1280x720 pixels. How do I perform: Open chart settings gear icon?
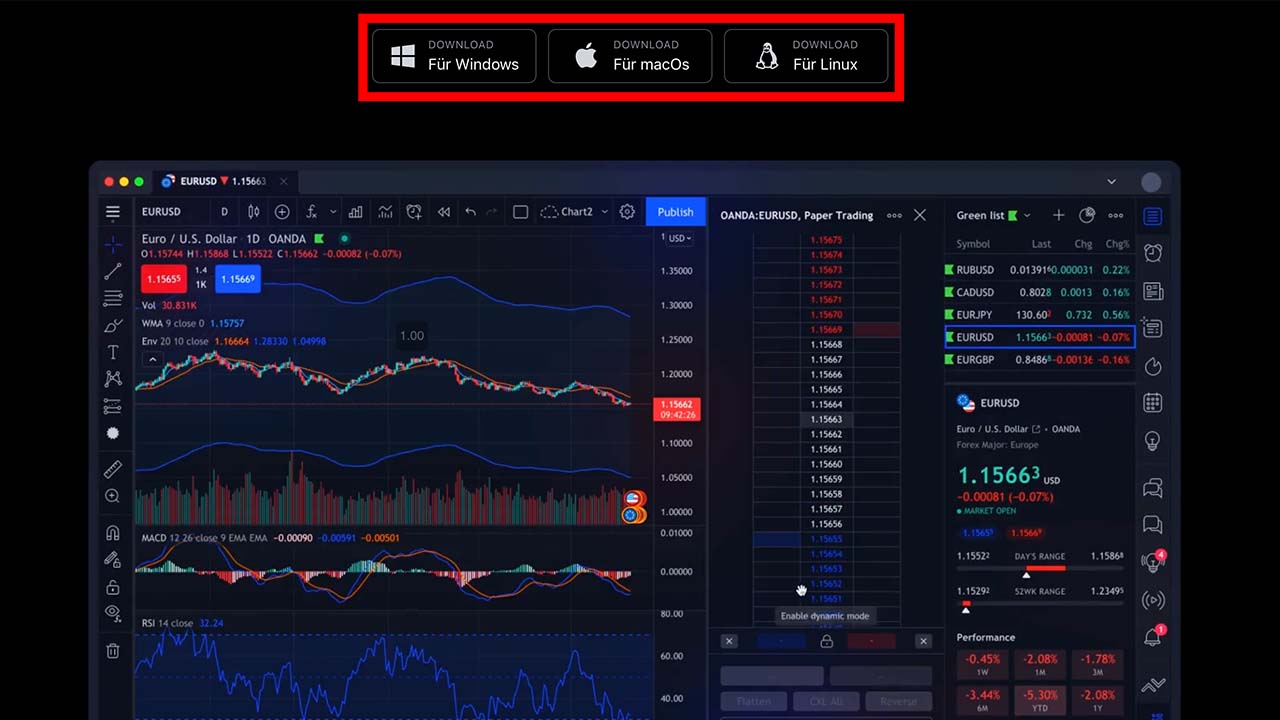pyautogui.click(x=627, y=212)
